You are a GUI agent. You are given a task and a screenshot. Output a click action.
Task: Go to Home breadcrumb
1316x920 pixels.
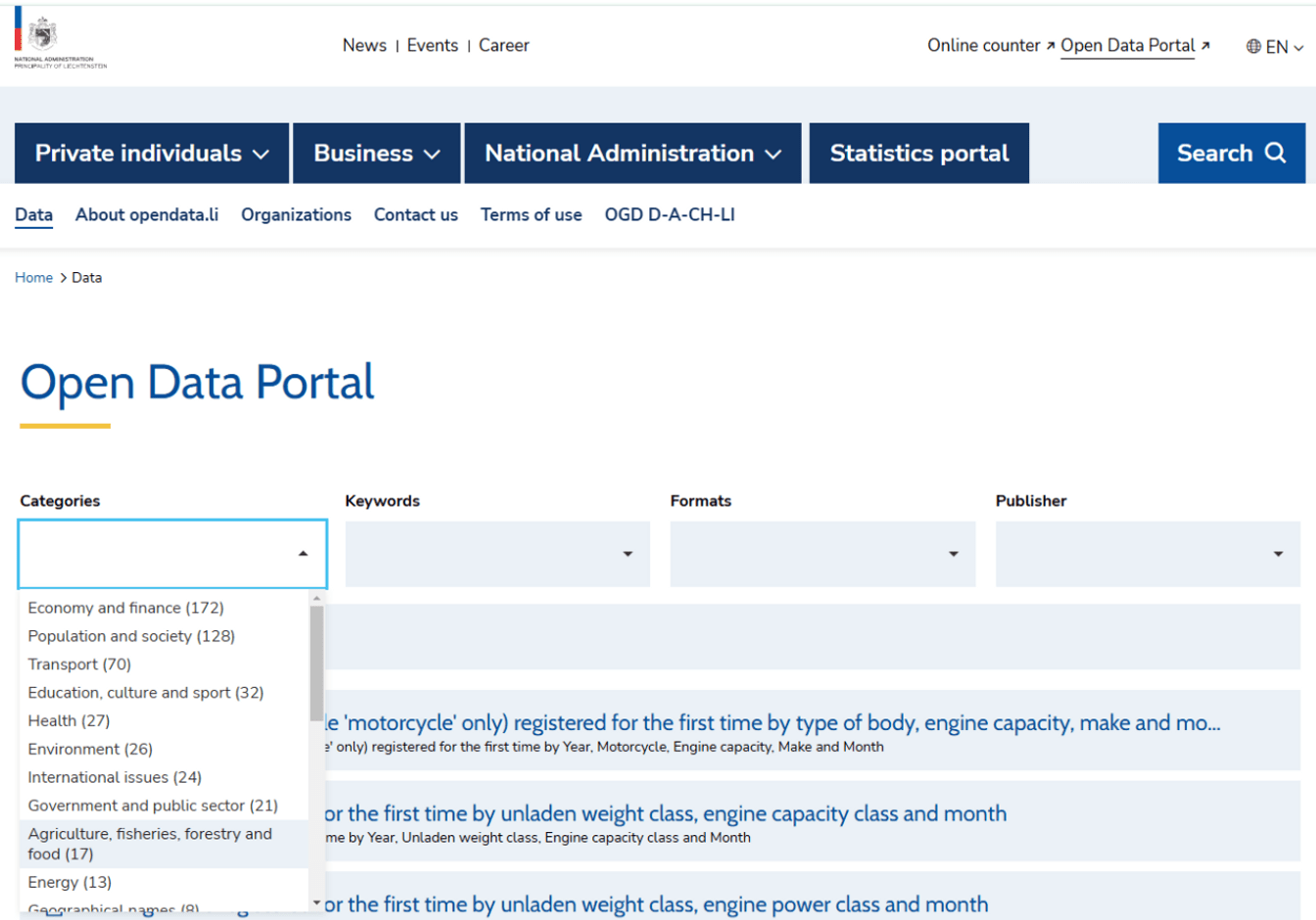tap(33, 278)
